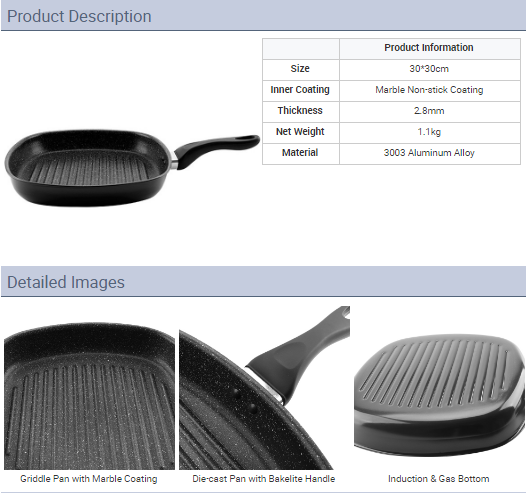
Task: Click the Inner Coating row label
Action: coord(300,90)
